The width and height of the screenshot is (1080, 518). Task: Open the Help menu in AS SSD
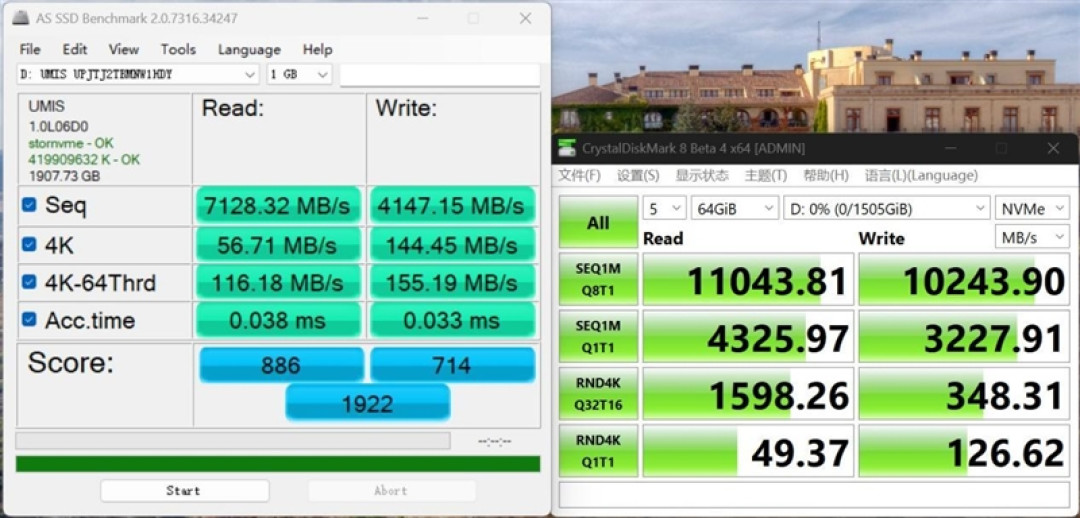[x=318, y=50]
